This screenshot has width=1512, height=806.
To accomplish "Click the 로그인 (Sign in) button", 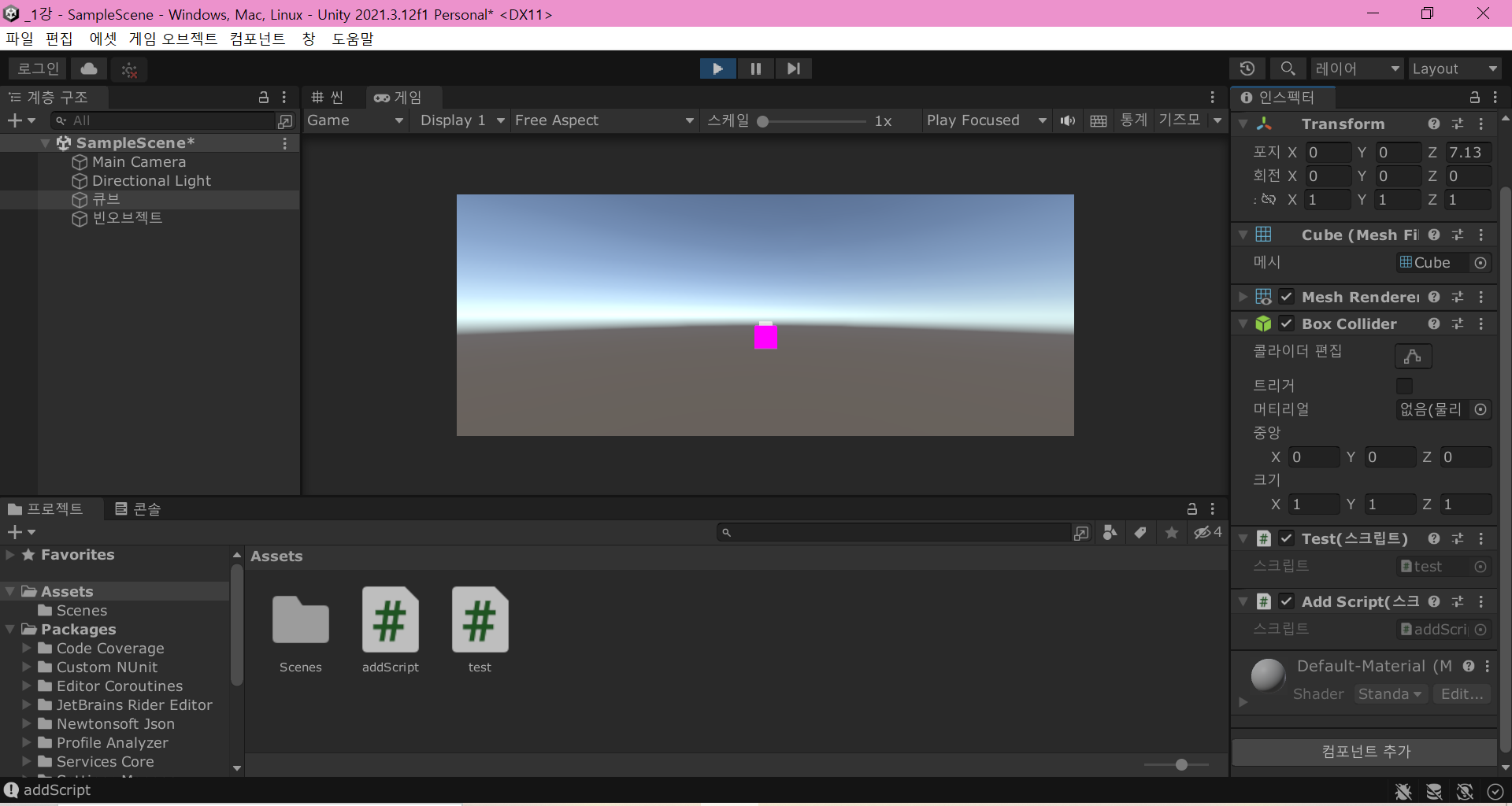I will pos(39,68).
